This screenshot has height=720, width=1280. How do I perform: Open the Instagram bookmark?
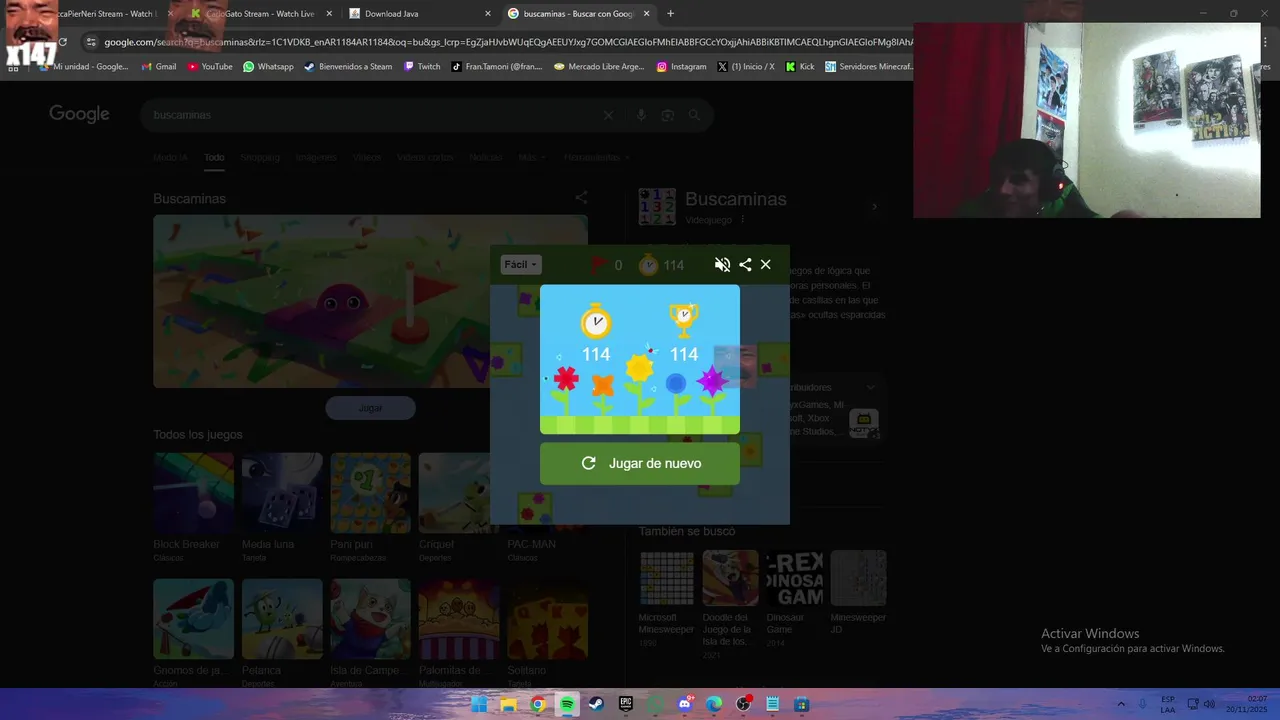coord(681,67)
